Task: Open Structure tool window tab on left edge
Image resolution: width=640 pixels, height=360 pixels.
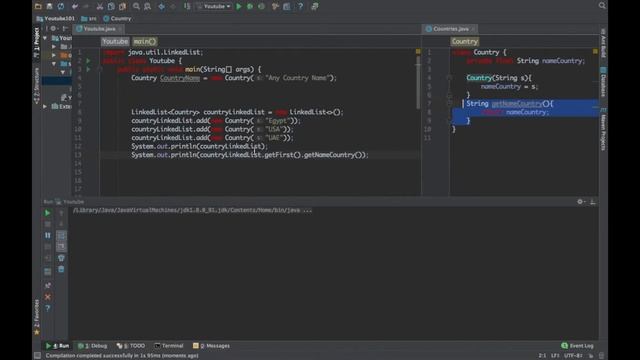Action: [x=36, y=86]
